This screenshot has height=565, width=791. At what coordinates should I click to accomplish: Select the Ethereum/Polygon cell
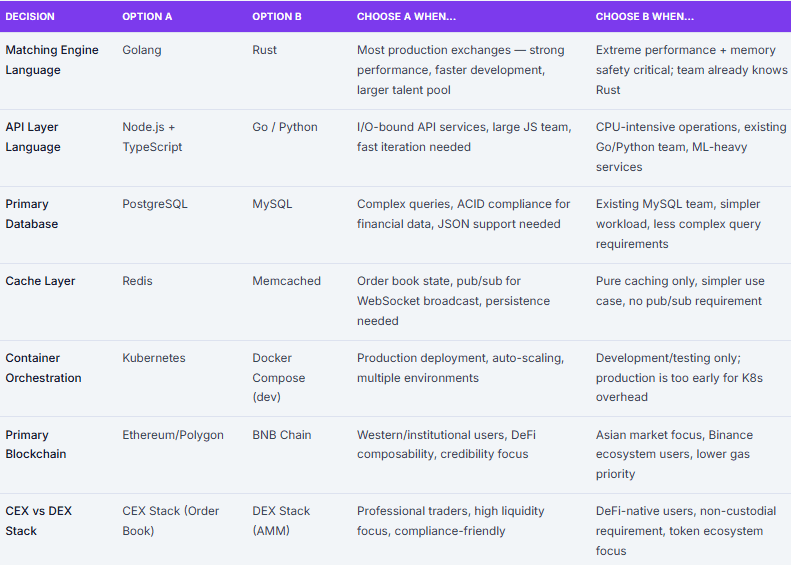tap(173, 435)
